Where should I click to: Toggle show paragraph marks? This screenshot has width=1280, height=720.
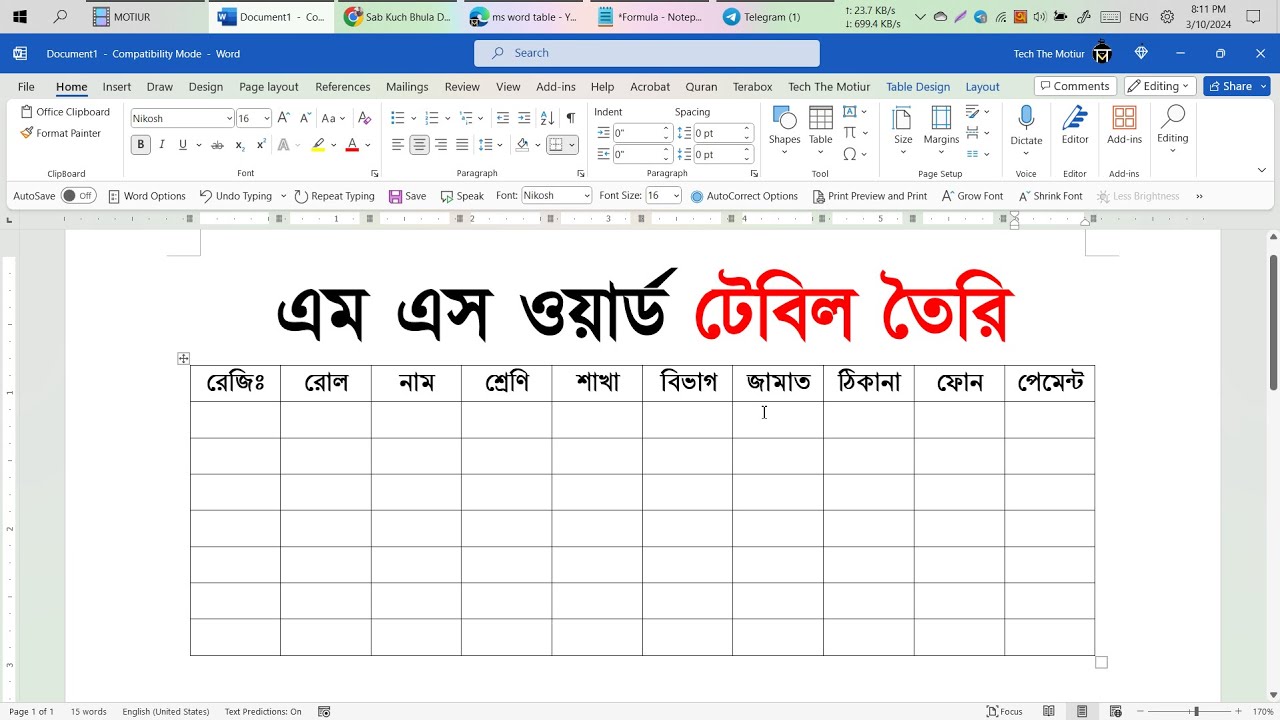pyautogui.click(x=570, y=118)
